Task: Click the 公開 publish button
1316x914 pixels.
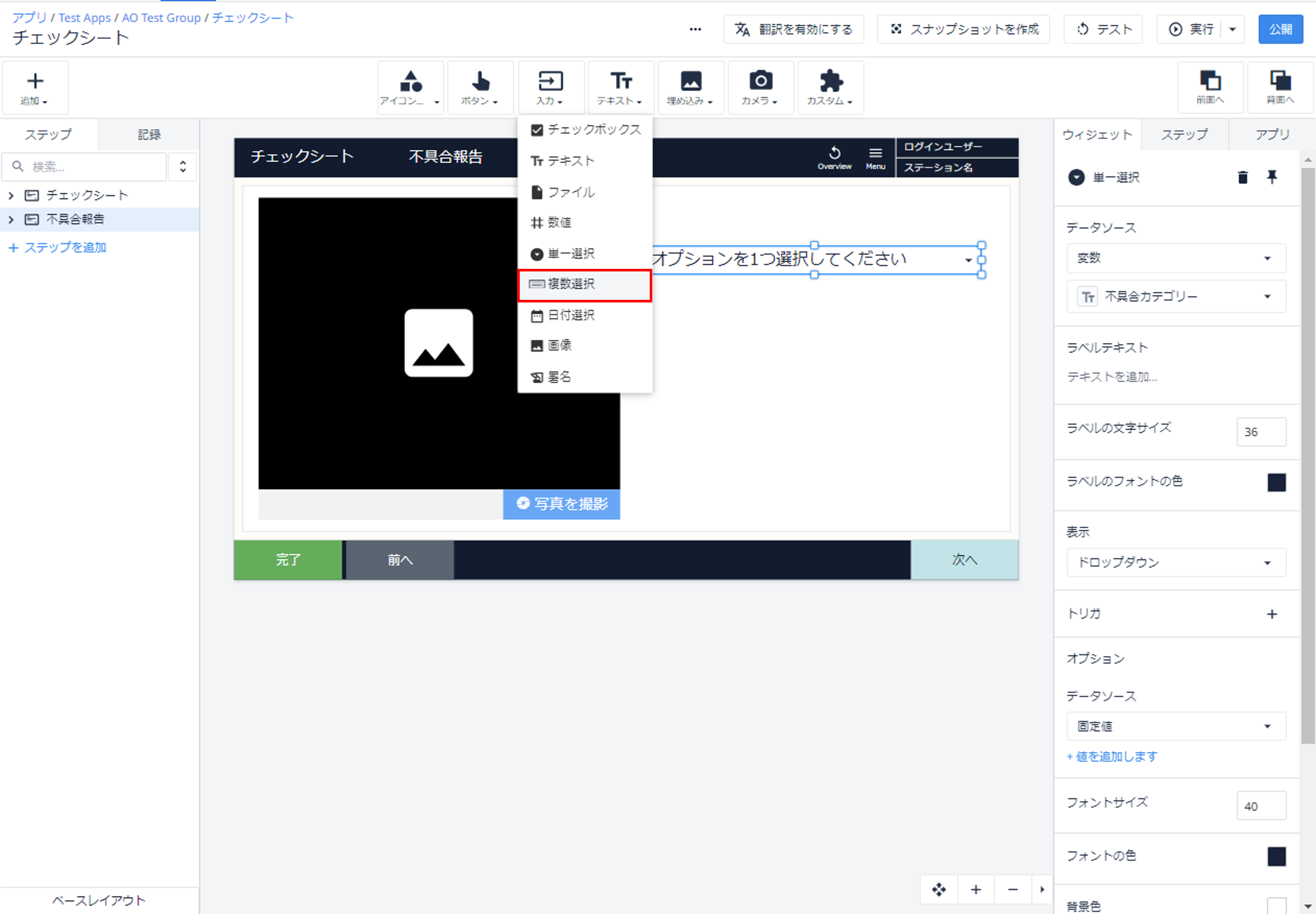Action: [x=1280, y=29]
